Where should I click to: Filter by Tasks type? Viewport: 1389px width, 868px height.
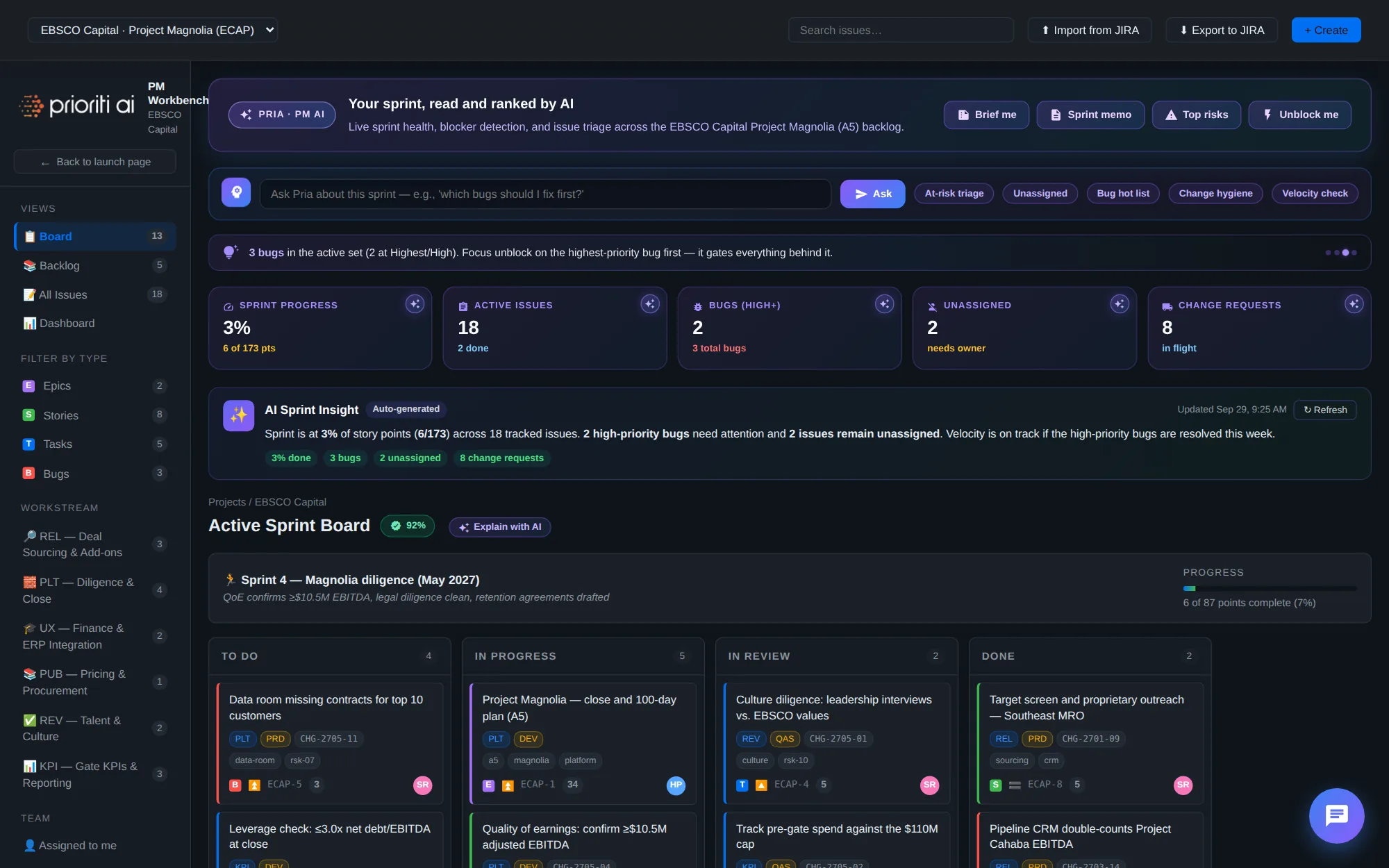[x=95, y=444]
